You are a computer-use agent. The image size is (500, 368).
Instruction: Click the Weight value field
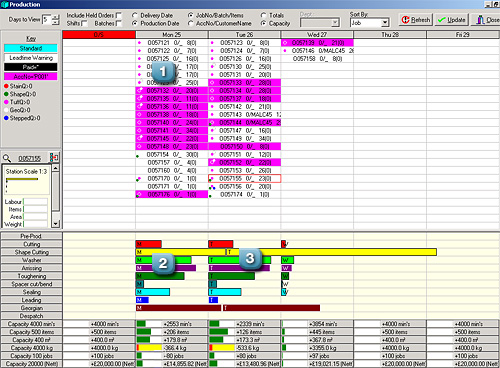pyautogui.click(x=35, y=224)
